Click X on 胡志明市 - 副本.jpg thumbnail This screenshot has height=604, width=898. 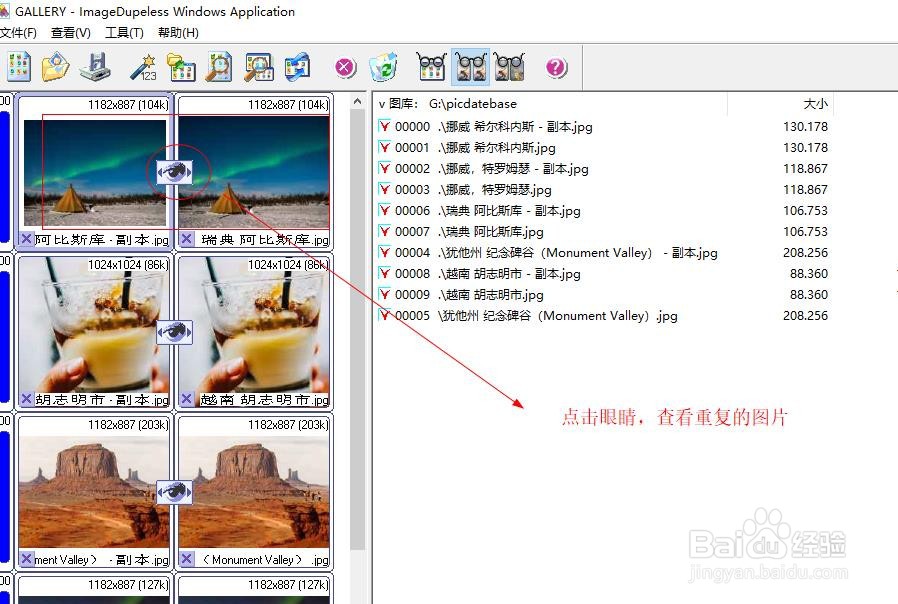tap(26, 398)
